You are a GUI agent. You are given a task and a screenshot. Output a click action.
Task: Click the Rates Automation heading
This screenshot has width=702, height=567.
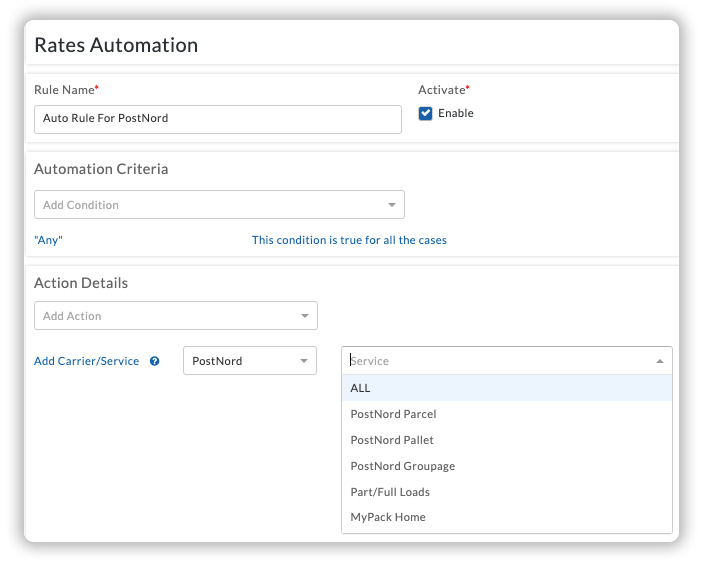(116, 45)
